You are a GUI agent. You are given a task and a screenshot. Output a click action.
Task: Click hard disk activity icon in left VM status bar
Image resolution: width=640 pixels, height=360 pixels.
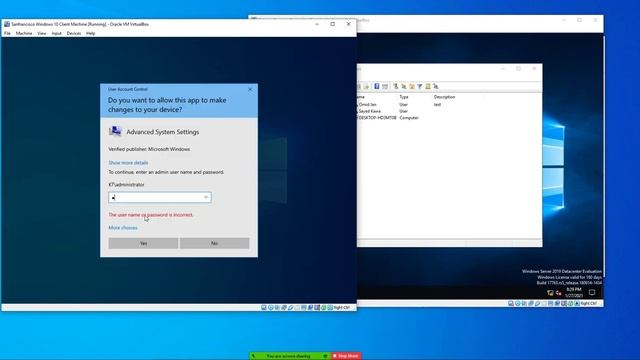pos(264,307)
